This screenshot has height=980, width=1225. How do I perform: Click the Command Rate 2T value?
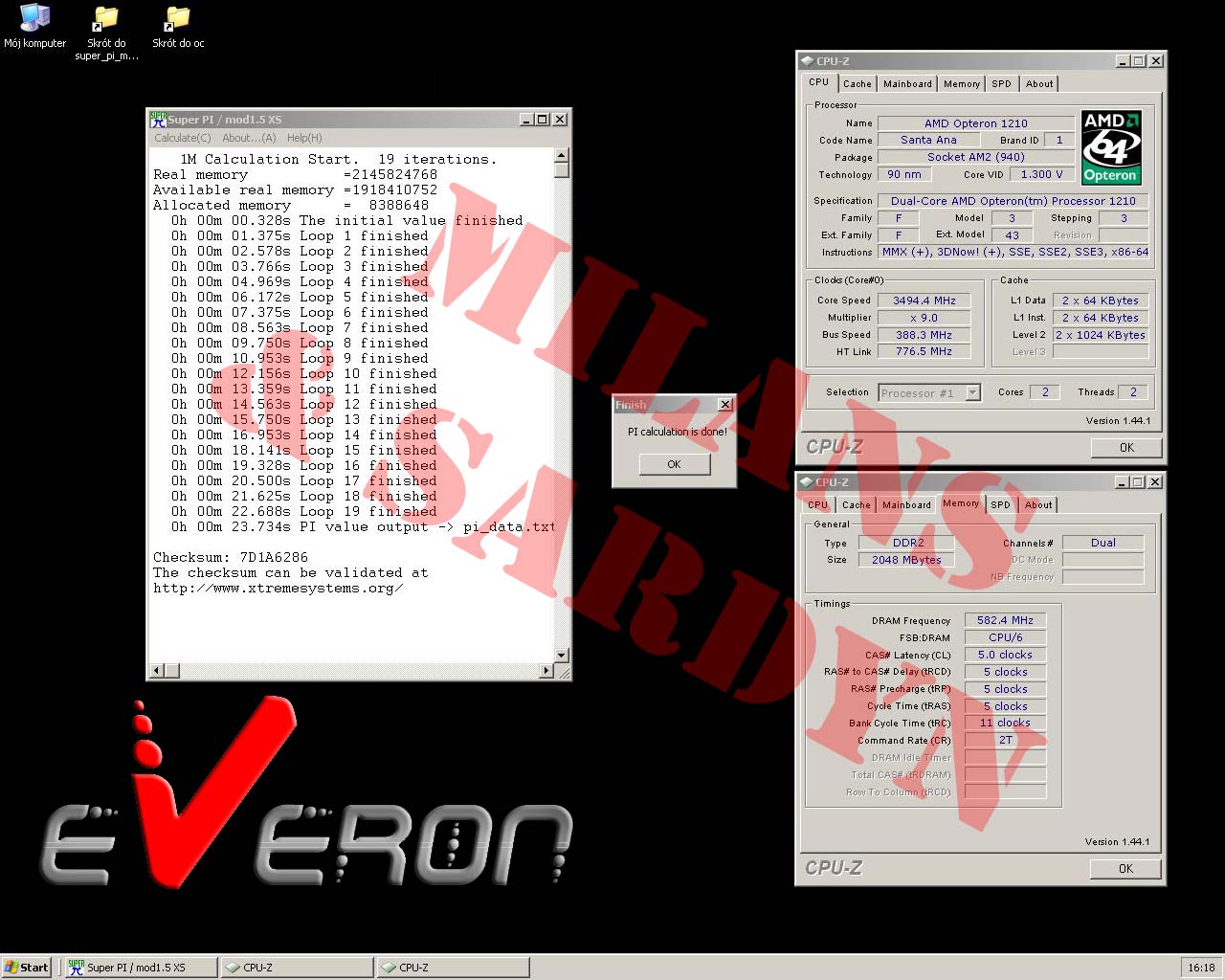pos(1006,740)
